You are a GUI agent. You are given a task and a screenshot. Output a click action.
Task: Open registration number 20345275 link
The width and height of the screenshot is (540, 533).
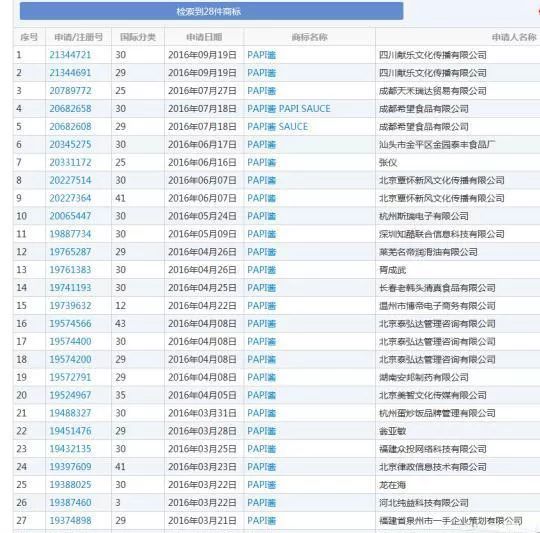[x=70, y=145]
